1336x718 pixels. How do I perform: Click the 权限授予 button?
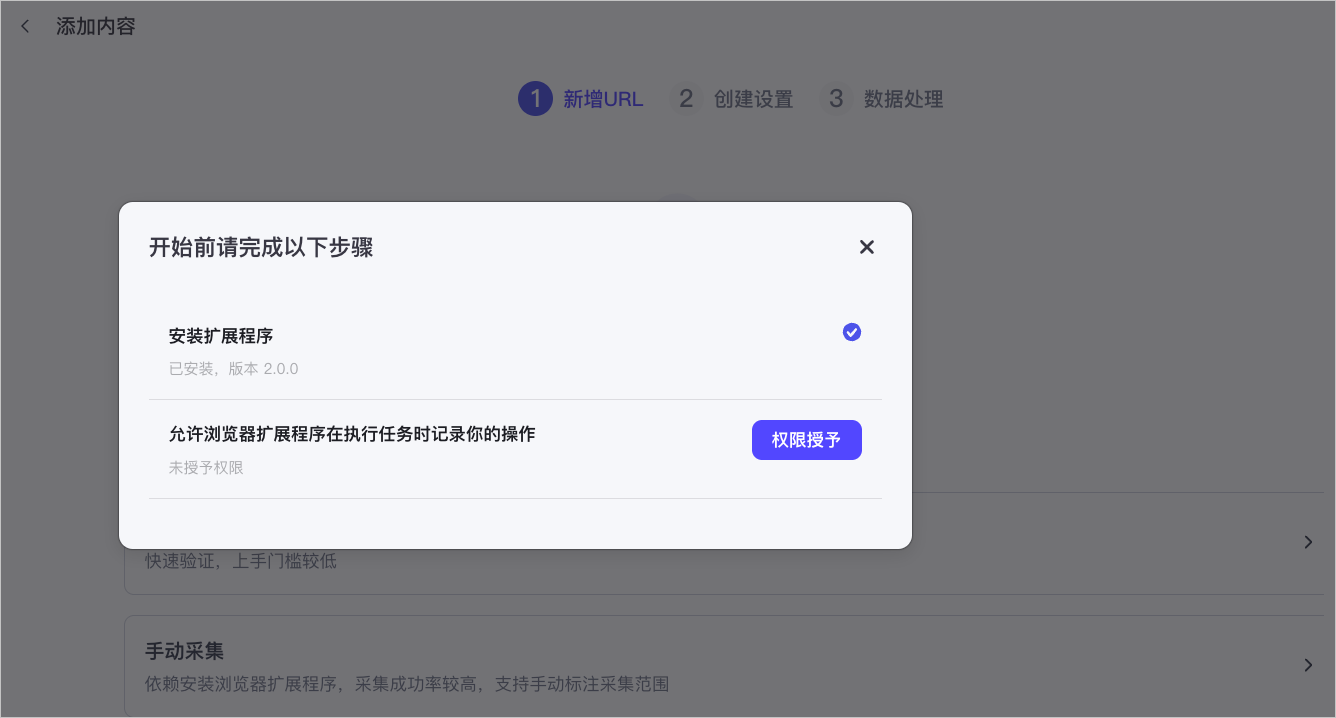[x=807, y=440]
